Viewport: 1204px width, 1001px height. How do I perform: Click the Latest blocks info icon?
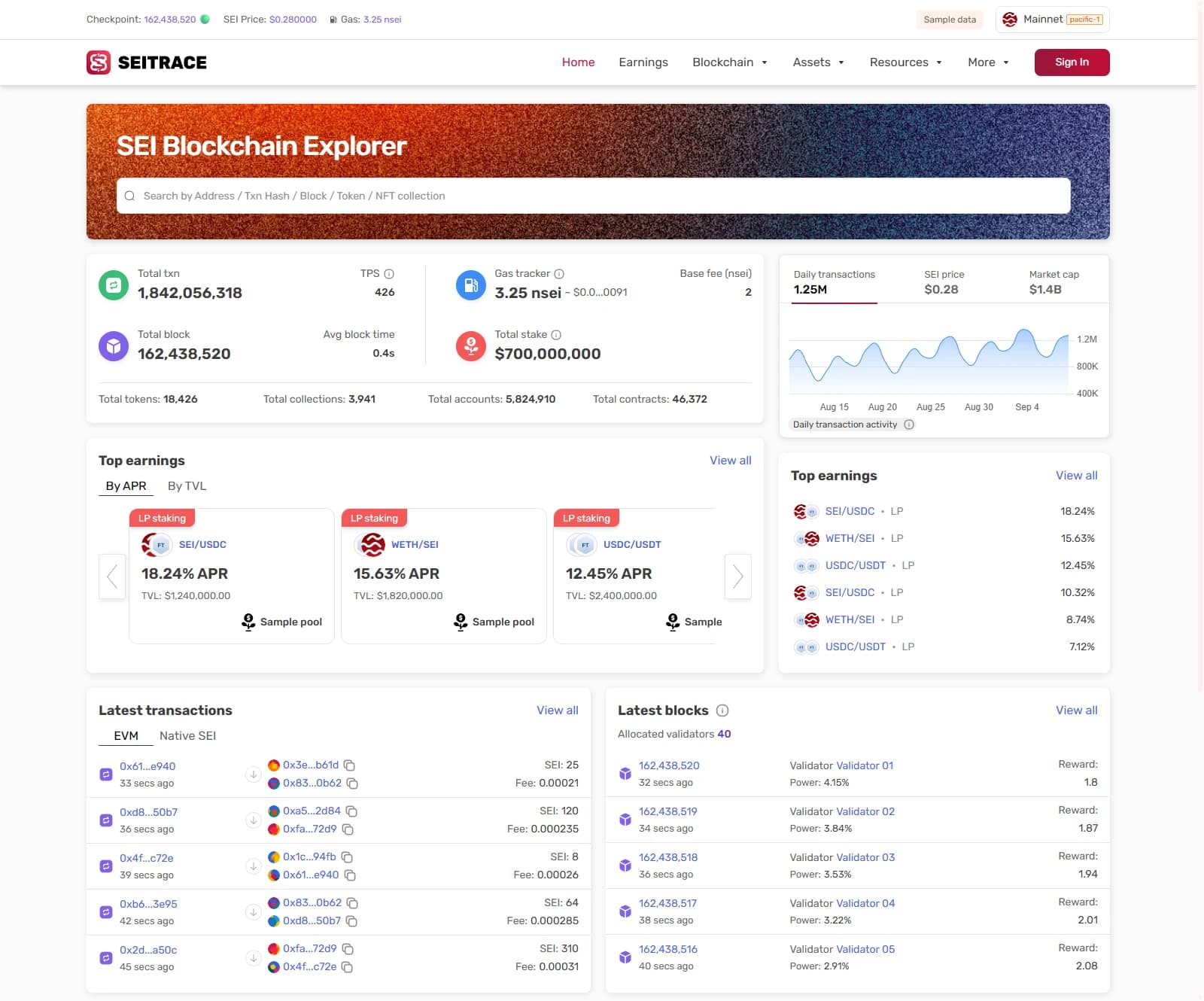tap(722, 710)
